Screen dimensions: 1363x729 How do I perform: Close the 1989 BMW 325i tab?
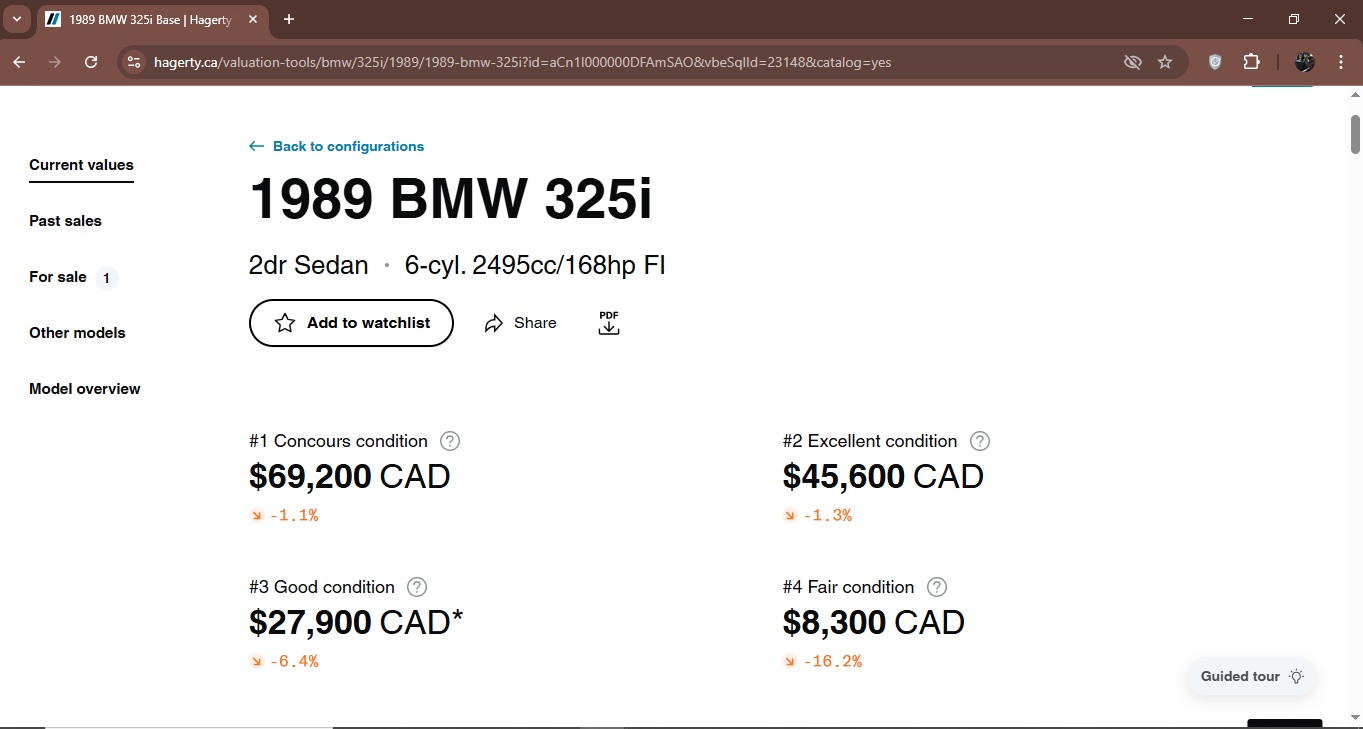click(x=252, y=19)
